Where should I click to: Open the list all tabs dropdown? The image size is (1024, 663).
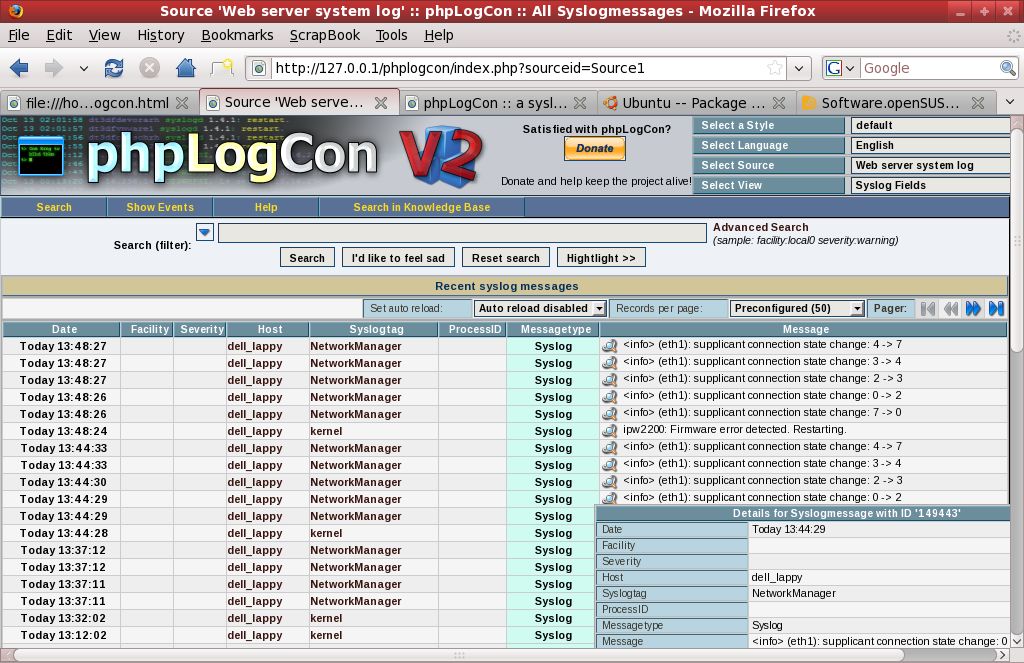pyautogui.click(x=1010, y=102)
